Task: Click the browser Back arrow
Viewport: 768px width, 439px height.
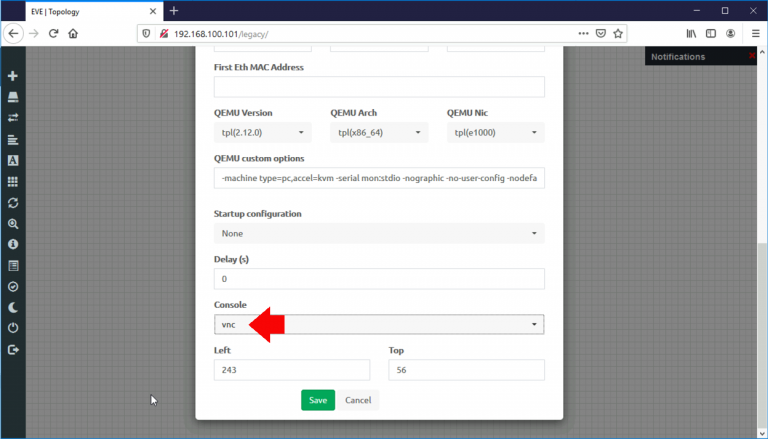Action: [x=13, y=34]
